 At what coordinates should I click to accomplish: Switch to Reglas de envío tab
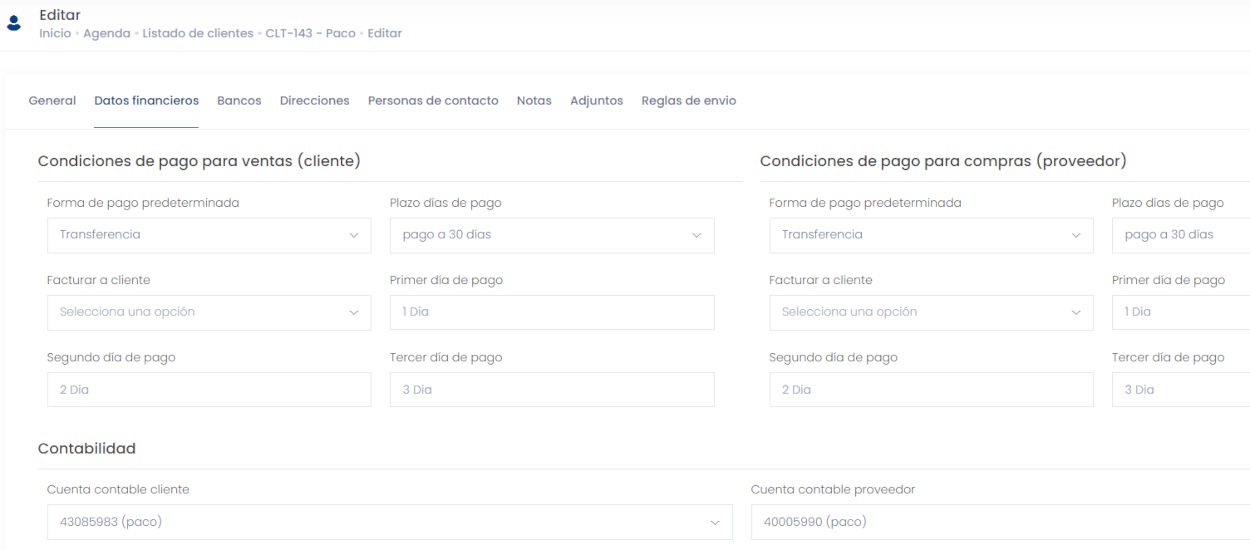click(x=688, y=101)
